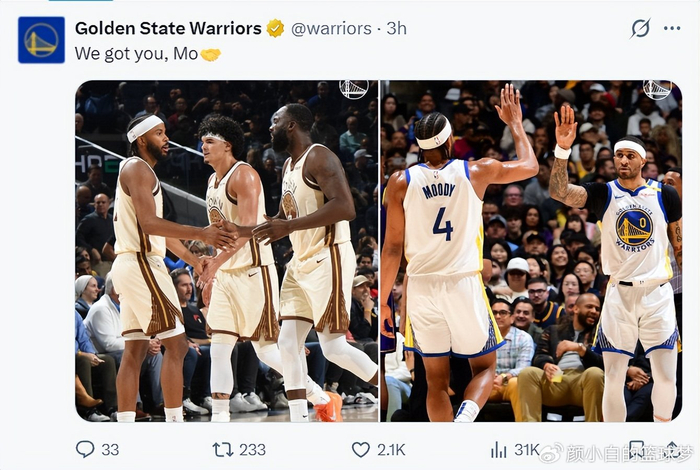Screen dimensions: 700x470
Task: Open the Warriors profile avatar logo
Action: [41, 40]
